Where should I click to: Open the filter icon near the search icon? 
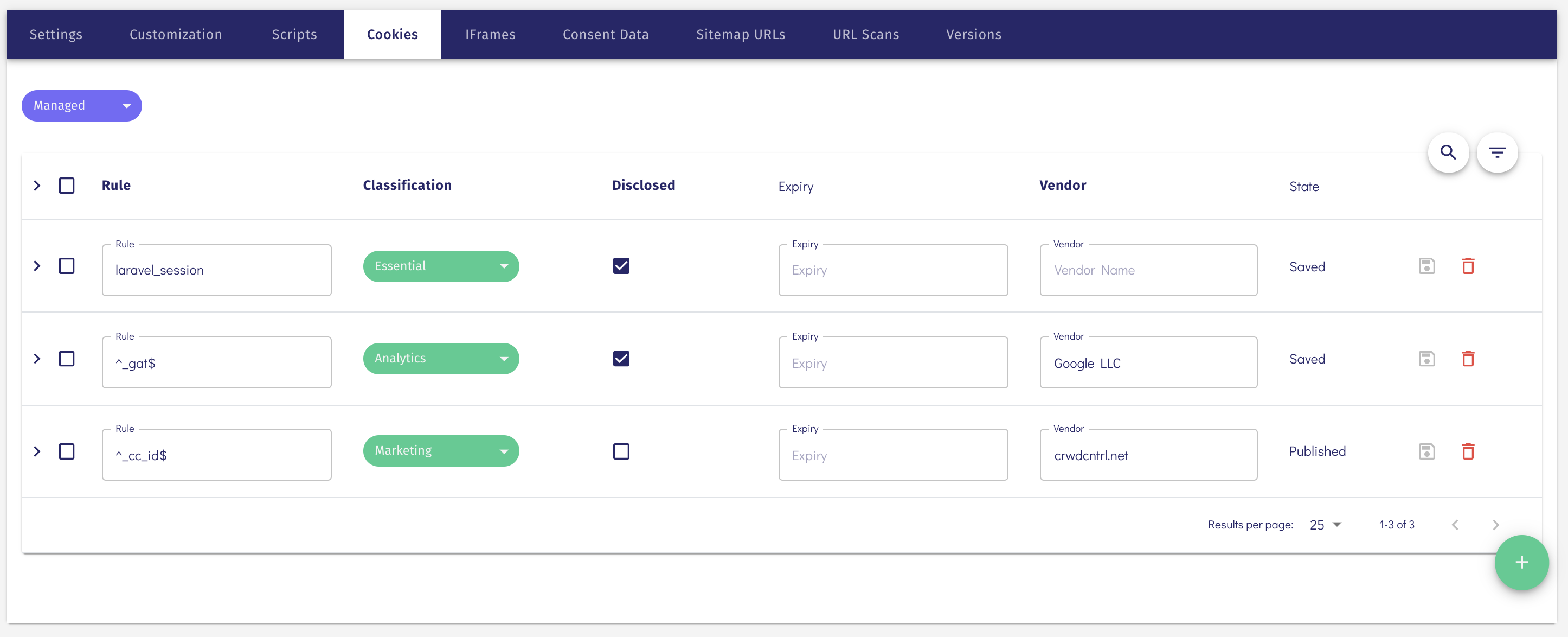tap(1498, 152)
